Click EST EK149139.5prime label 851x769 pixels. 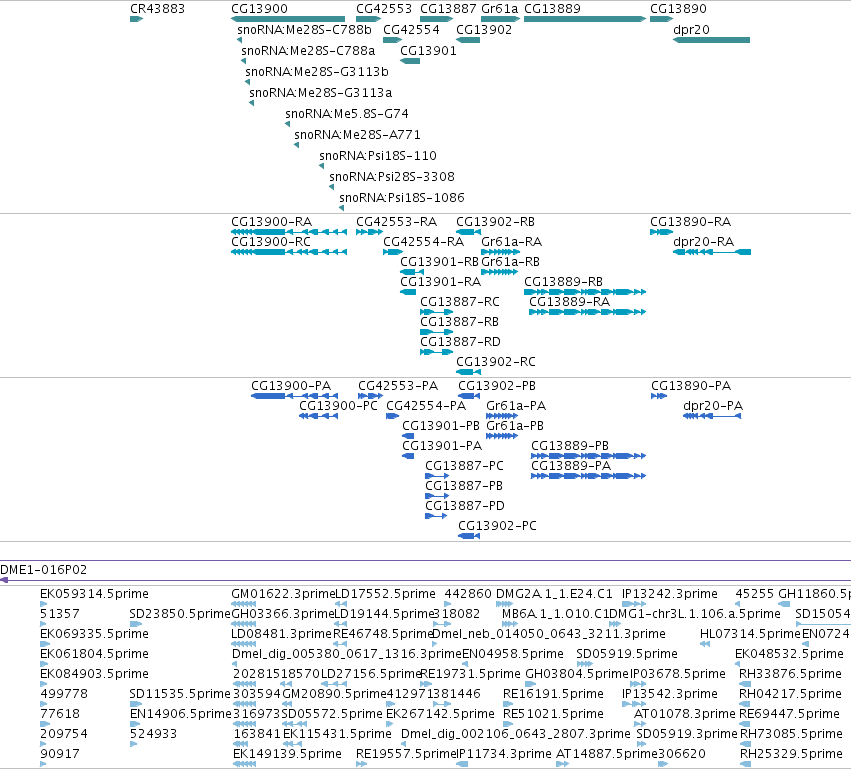(287, 754)
